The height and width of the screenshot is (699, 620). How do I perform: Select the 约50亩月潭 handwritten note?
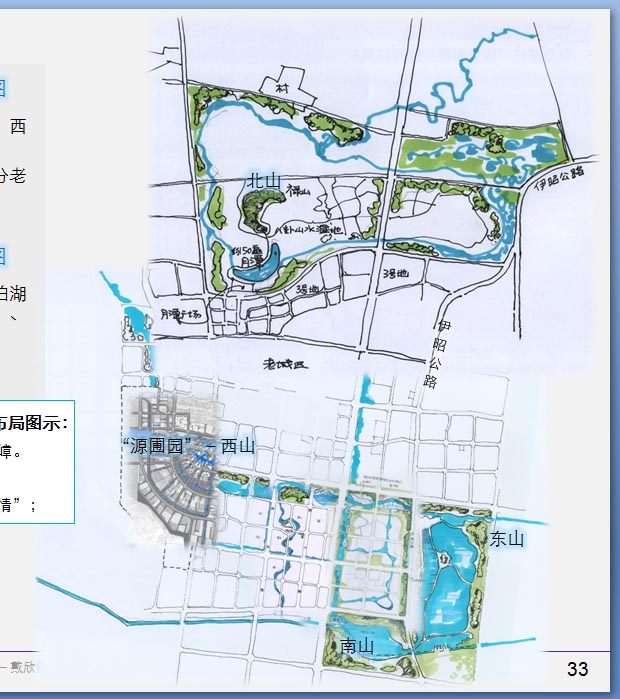[x=249, y=257]
